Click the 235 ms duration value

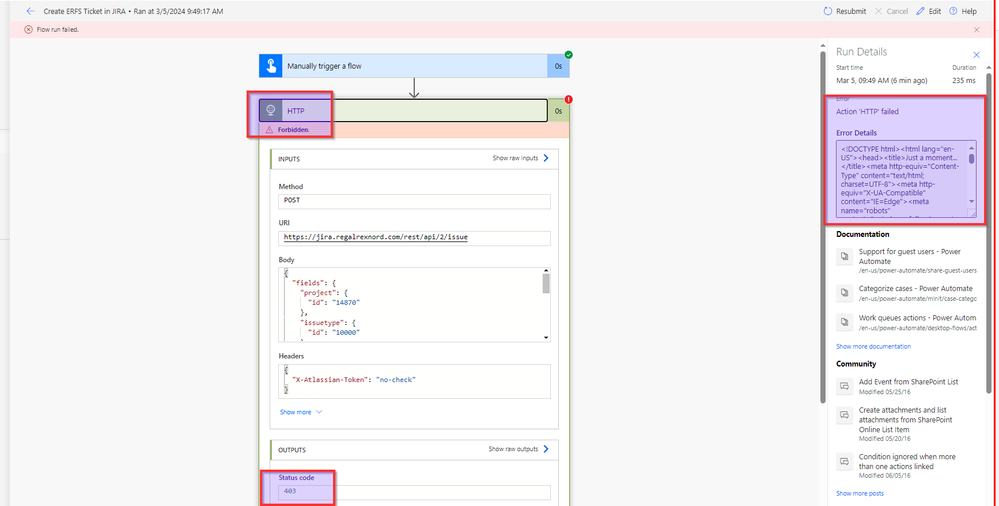(964, 80)
